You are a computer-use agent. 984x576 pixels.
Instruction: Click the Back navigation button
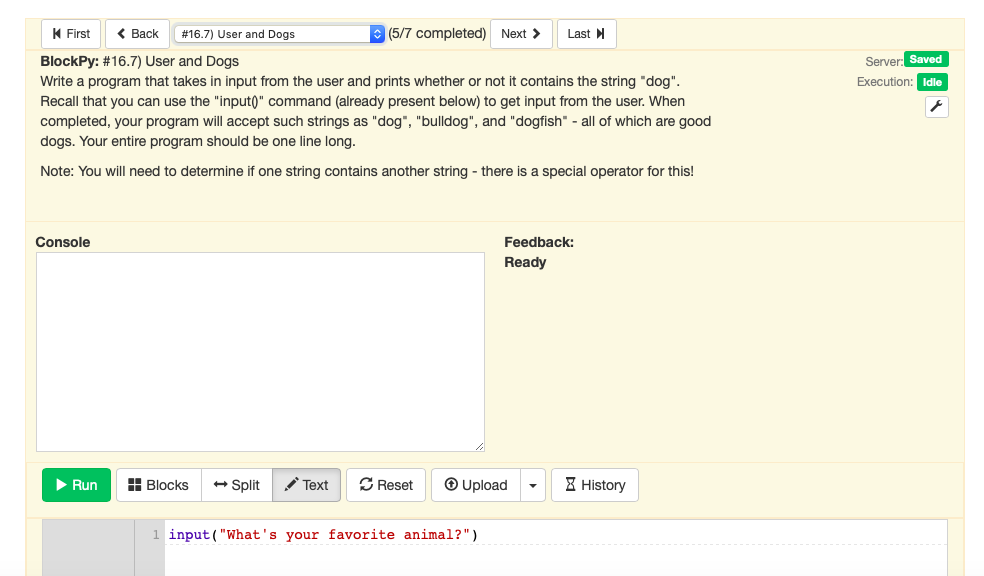(137, 34)
